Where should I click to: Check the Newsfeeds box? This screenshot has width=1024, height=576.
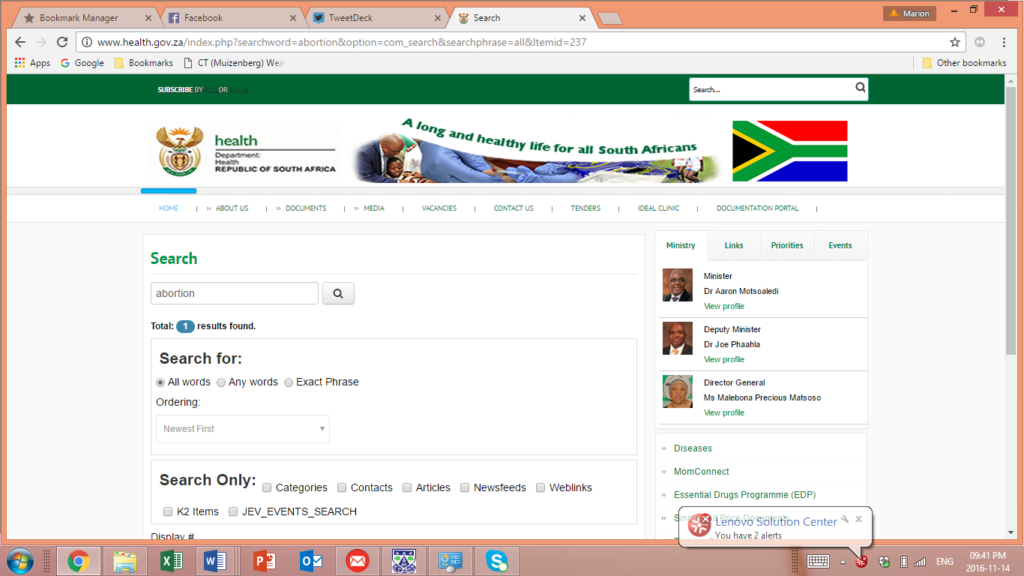click(464, 488)
